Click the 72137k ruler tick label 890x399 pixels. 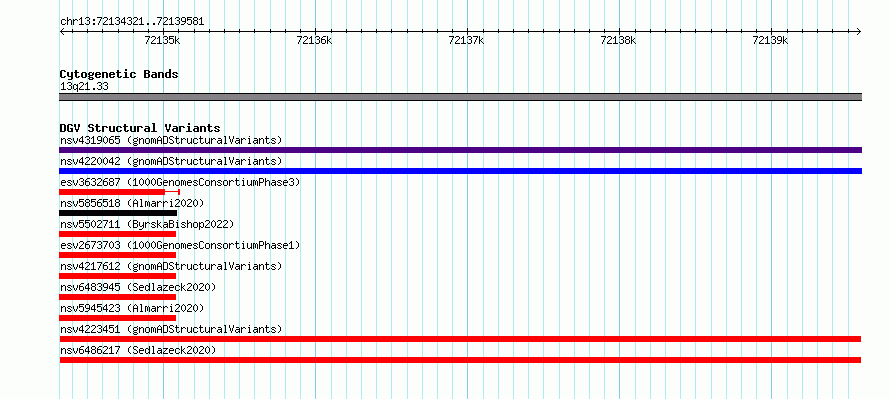click(466, 40)
